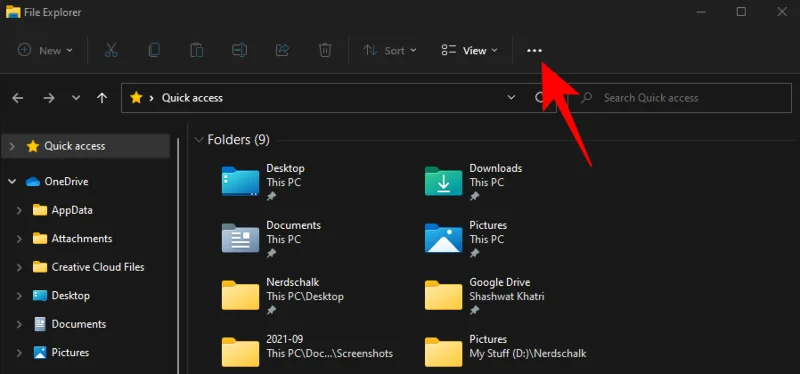Click the Search Quick access field
The width and height of the screenshot is (800, 374).
click(x=680, y=97)
